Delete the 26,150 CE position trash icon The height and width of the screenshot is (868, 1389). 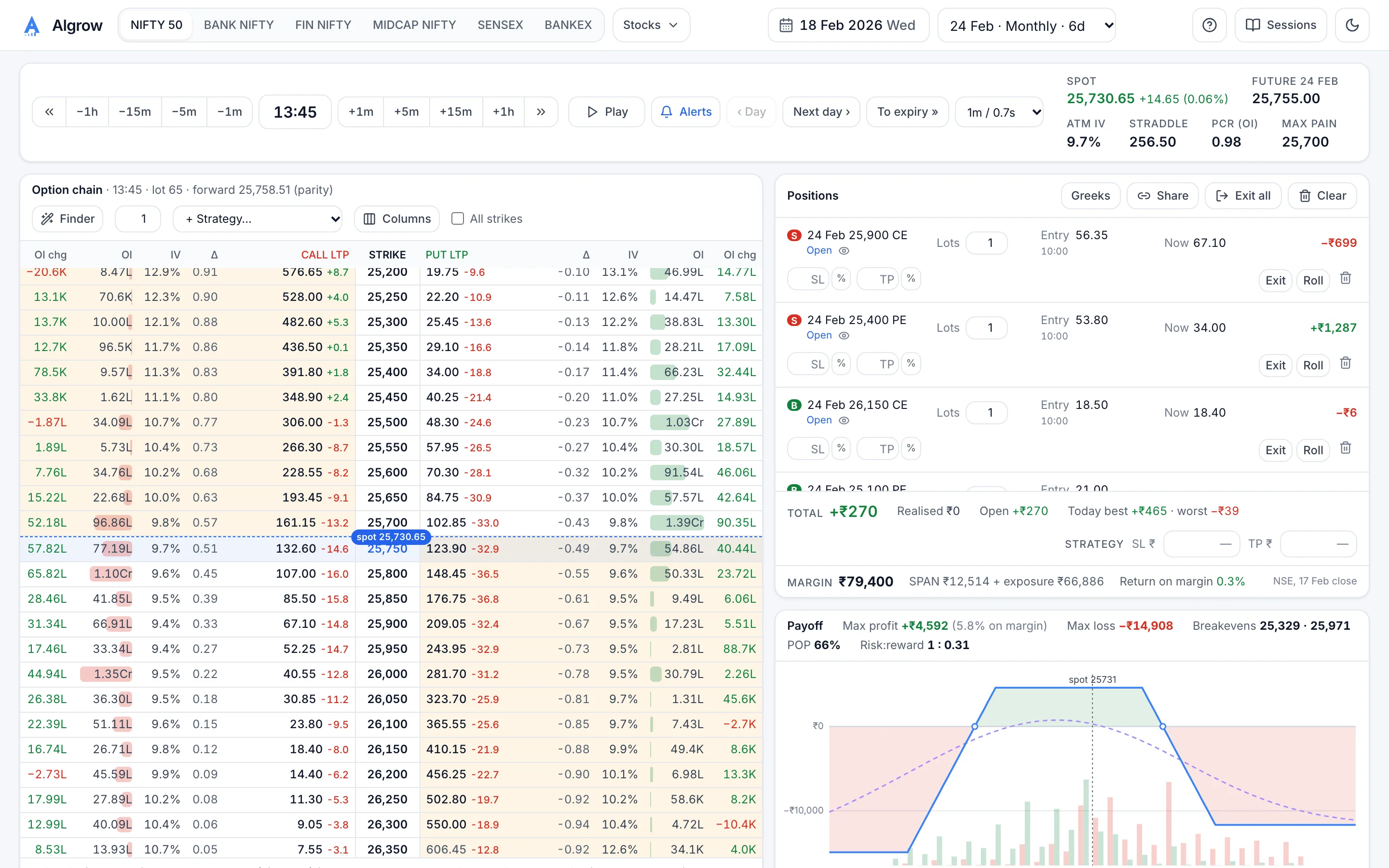(x=1346, y=448)
